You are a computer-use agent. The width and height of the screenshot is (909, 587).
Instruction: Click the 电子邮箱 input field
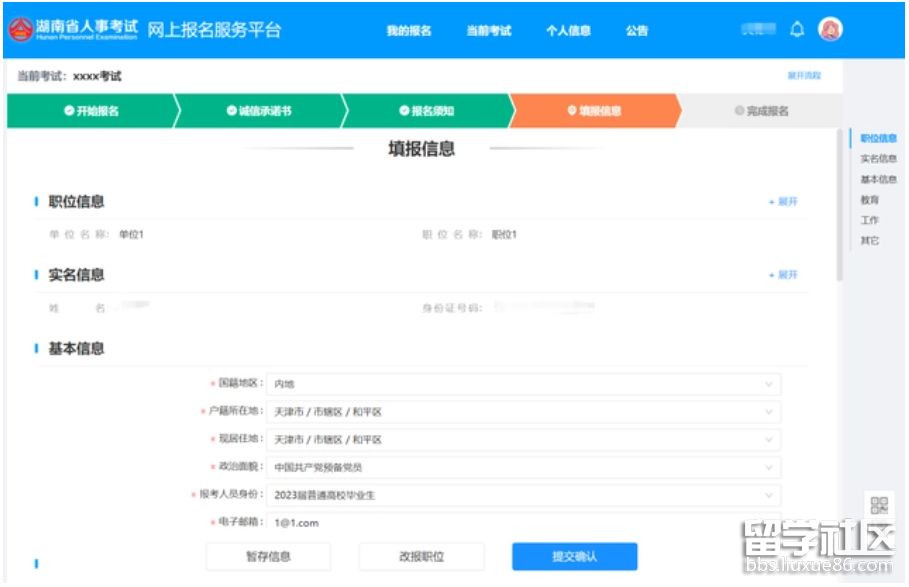(523, 522)
